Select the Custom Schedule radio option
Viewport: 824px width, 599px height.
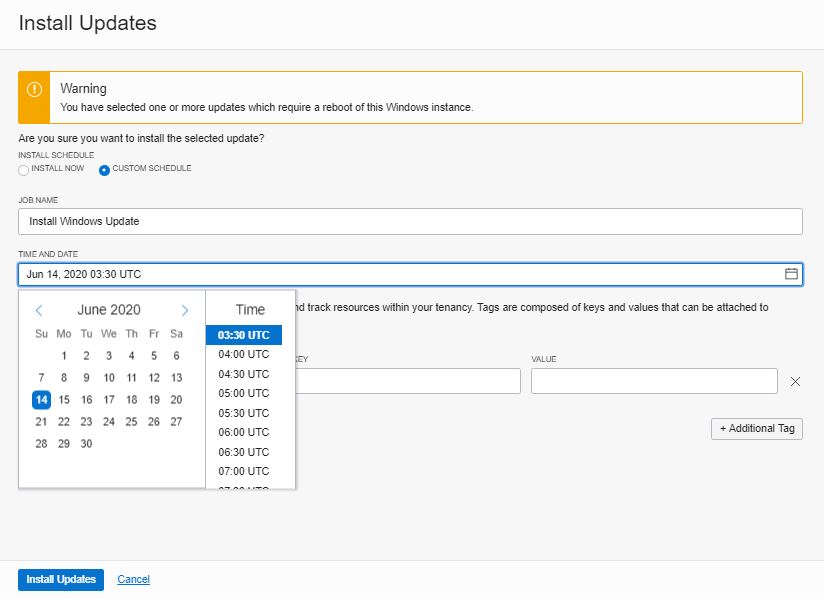pos(104,169)
